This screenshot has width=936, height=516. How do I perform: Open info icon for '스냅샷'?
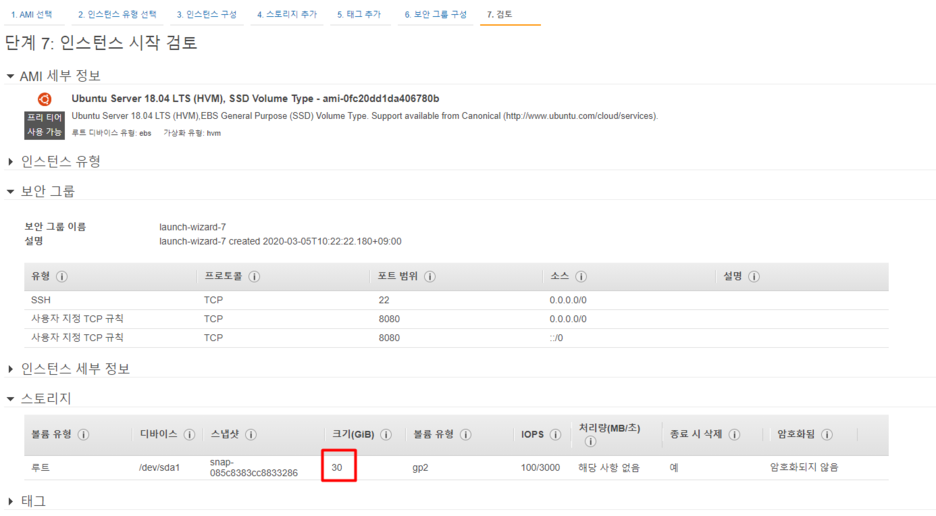click(x=251, y=435)
